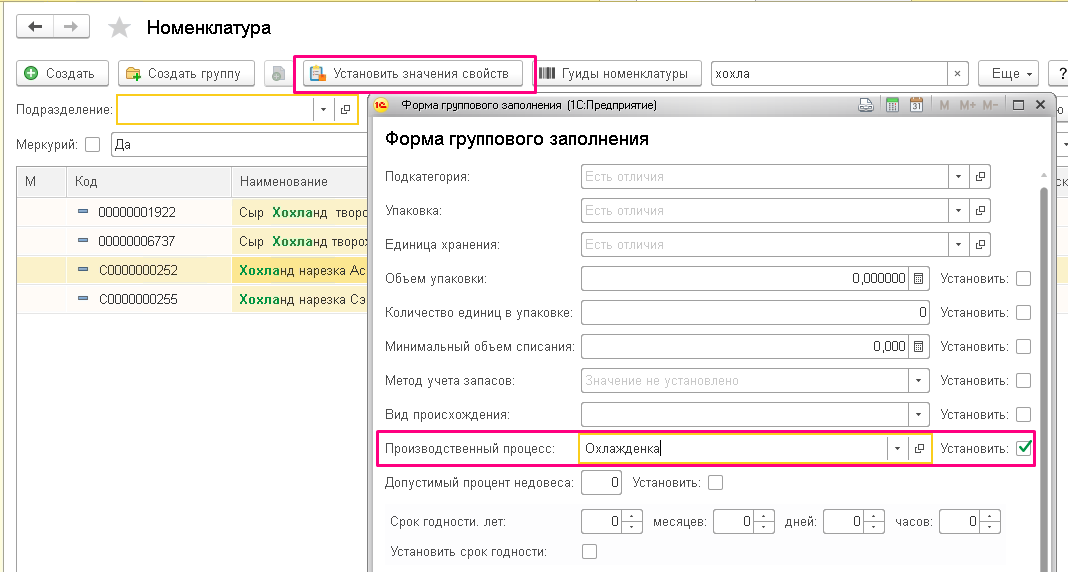Viewport: 1068px width, 572px height.
Task: Expand the Упаковка dropdown
Action: (958, 210)
